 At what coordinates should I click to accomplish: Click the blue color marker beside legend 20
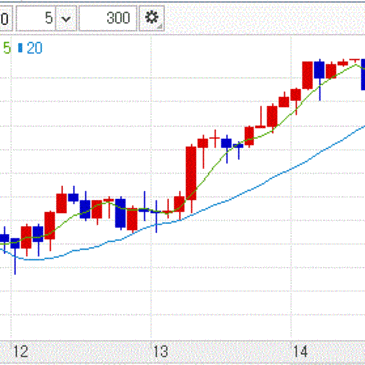point(20,48)
